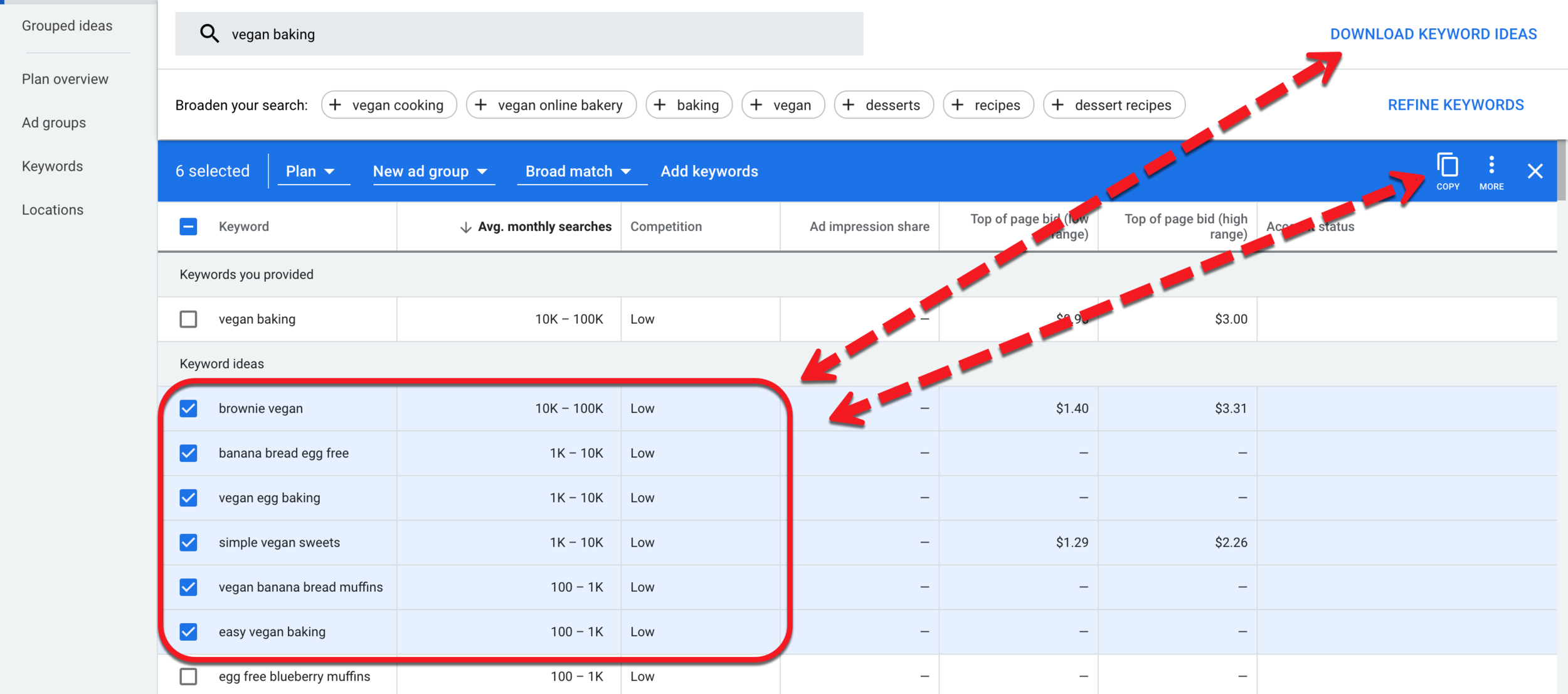Go to Plan overview in sidebar
This screenshot has height=694, width=1568.
[65, 79]
